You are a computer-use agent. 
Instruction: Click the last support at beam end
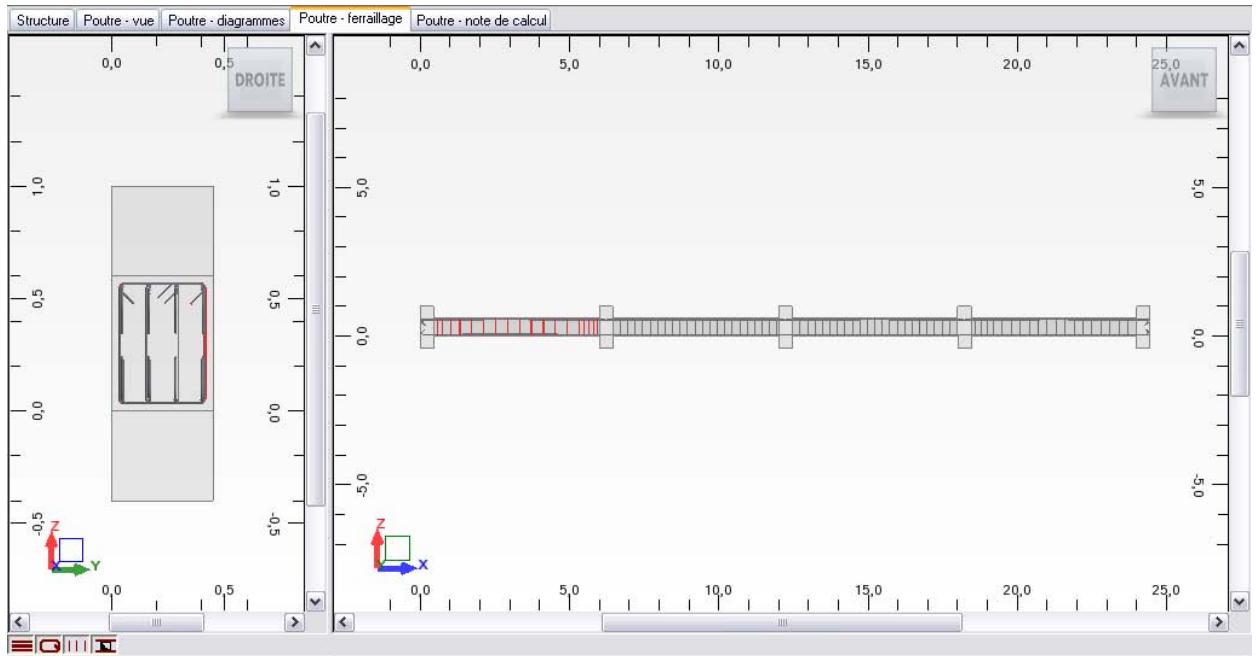1143,327
